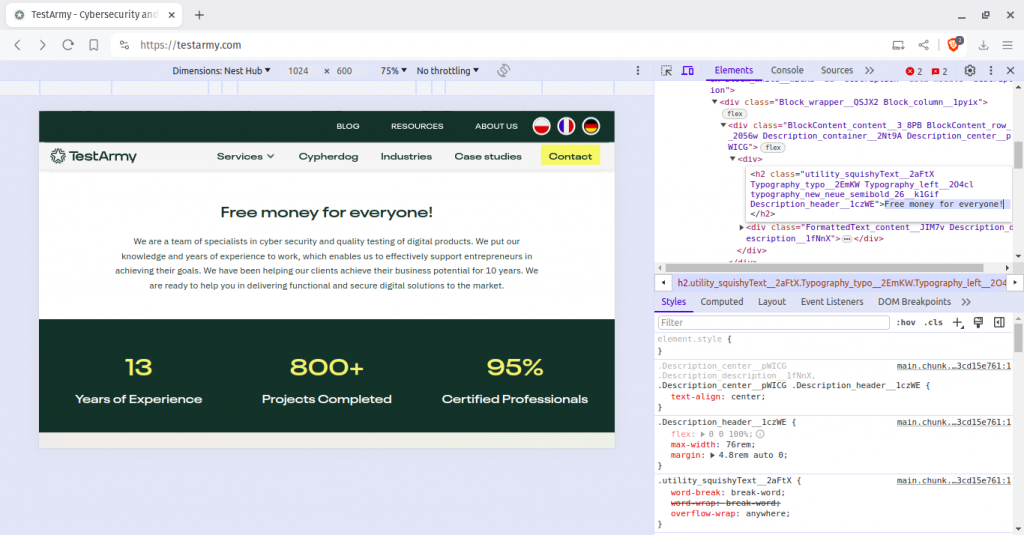Open the 75% zoom dropdown
This screenshot has width=1024, height=535.
pos(394,71)
